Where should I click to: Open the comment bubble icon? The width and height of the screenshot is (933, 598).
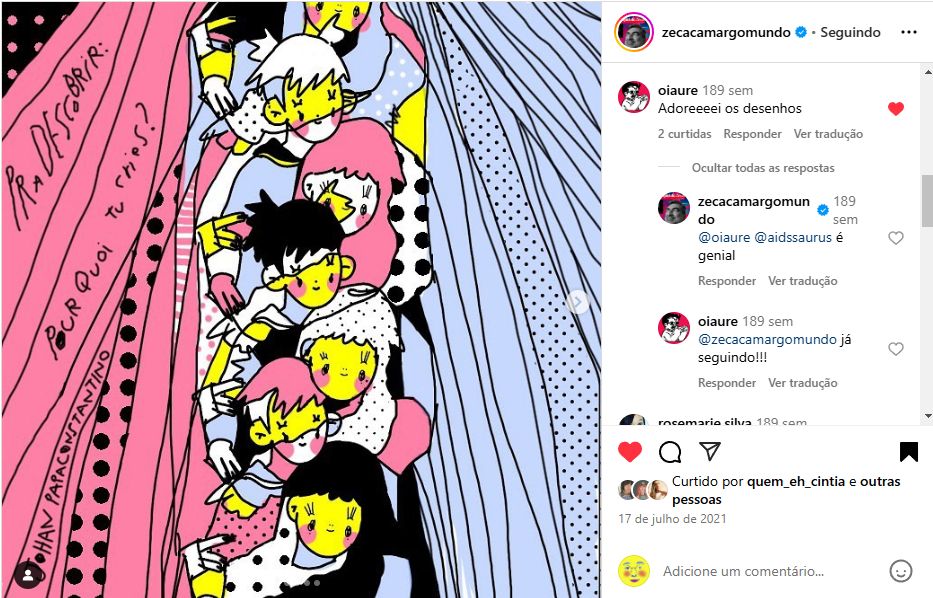pyautogui.click(x=670, y=452)
